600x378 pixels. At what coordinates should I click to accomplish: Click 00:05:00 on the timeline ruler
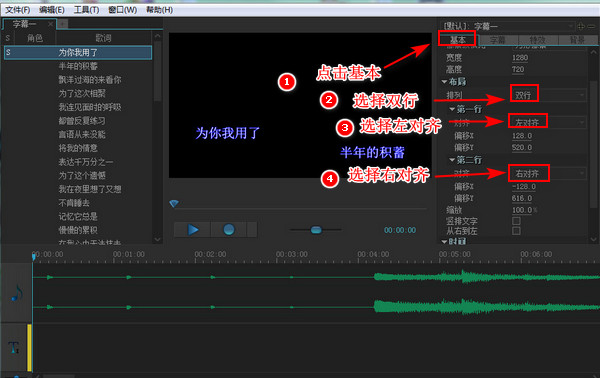click(455, 254)
